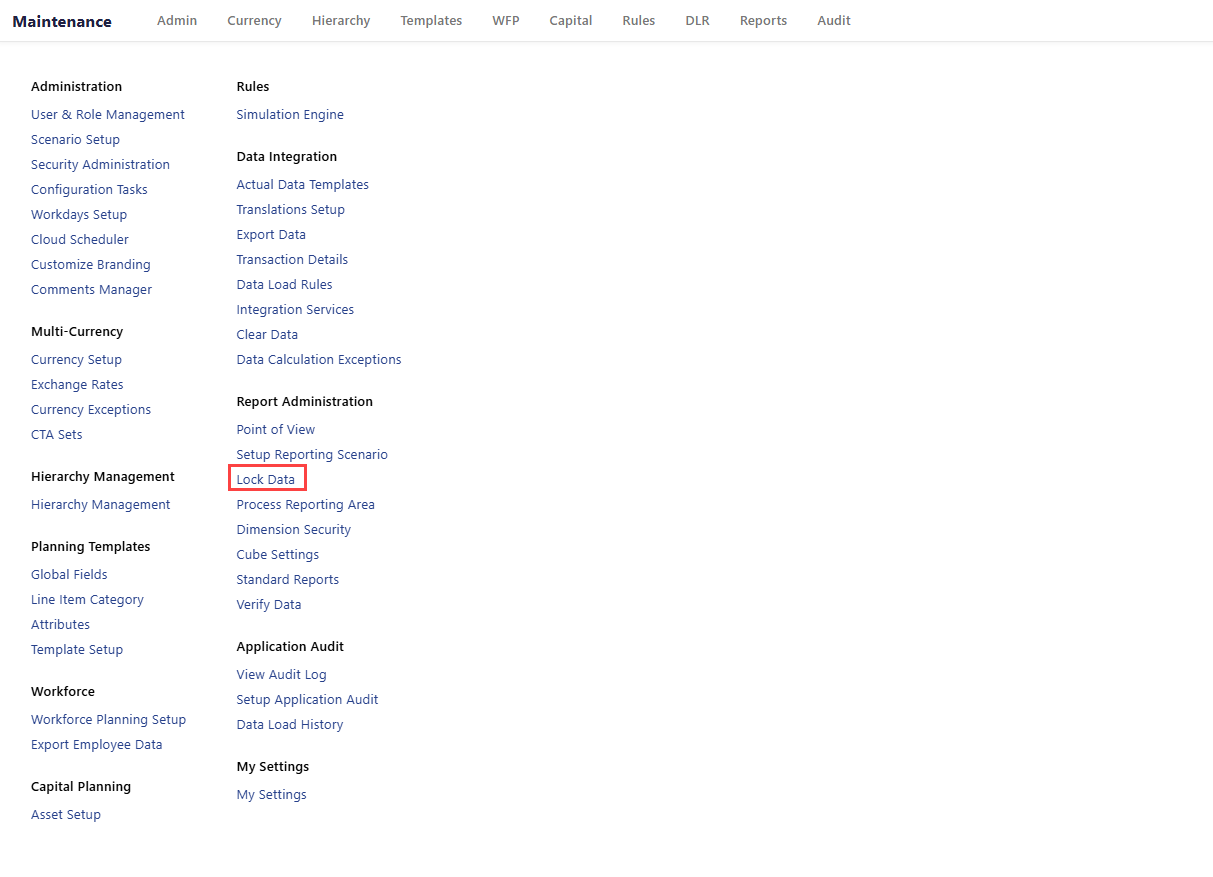The height and width of the screenshot is (877, 1213).
Task: Go to Data Load Rules
Action: [x=284, y=285]
